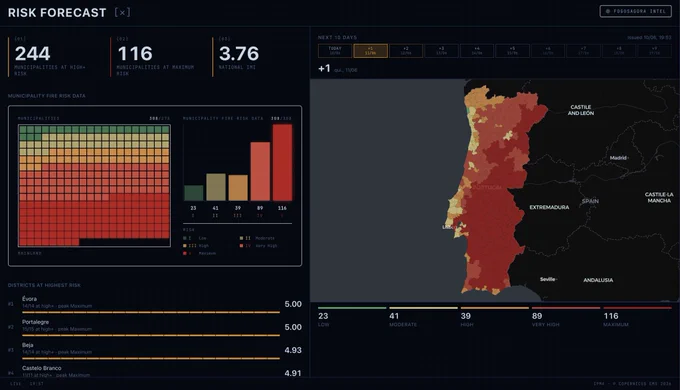Click the 41 MODERATE counter below map
Image resolution: width=680 pixels, height=390 pixels.
click(x=423, y=318)
